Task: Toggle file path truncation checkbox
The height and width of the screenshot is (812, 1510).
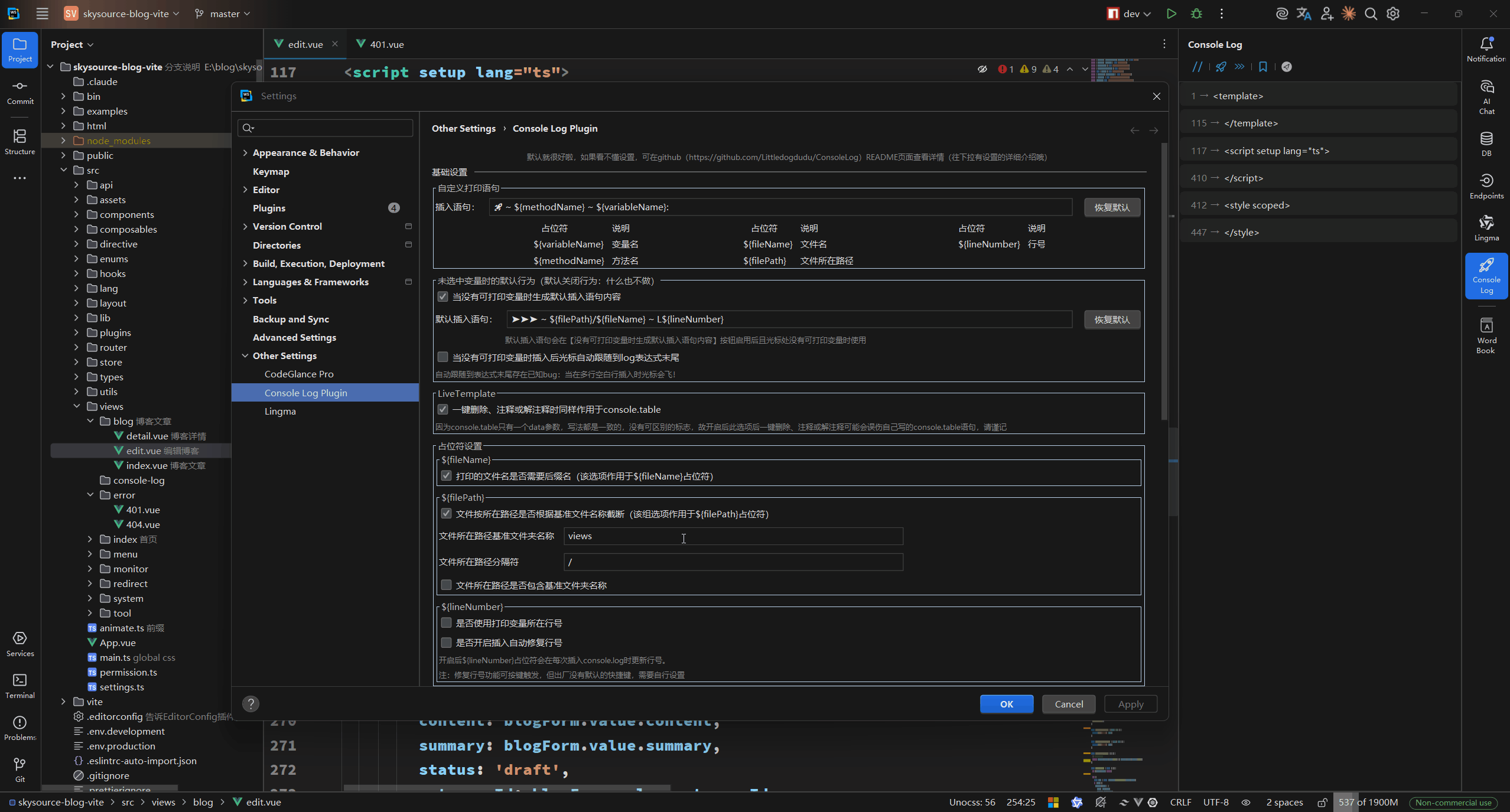Action: pyautogui.click(x=446, y=514)
